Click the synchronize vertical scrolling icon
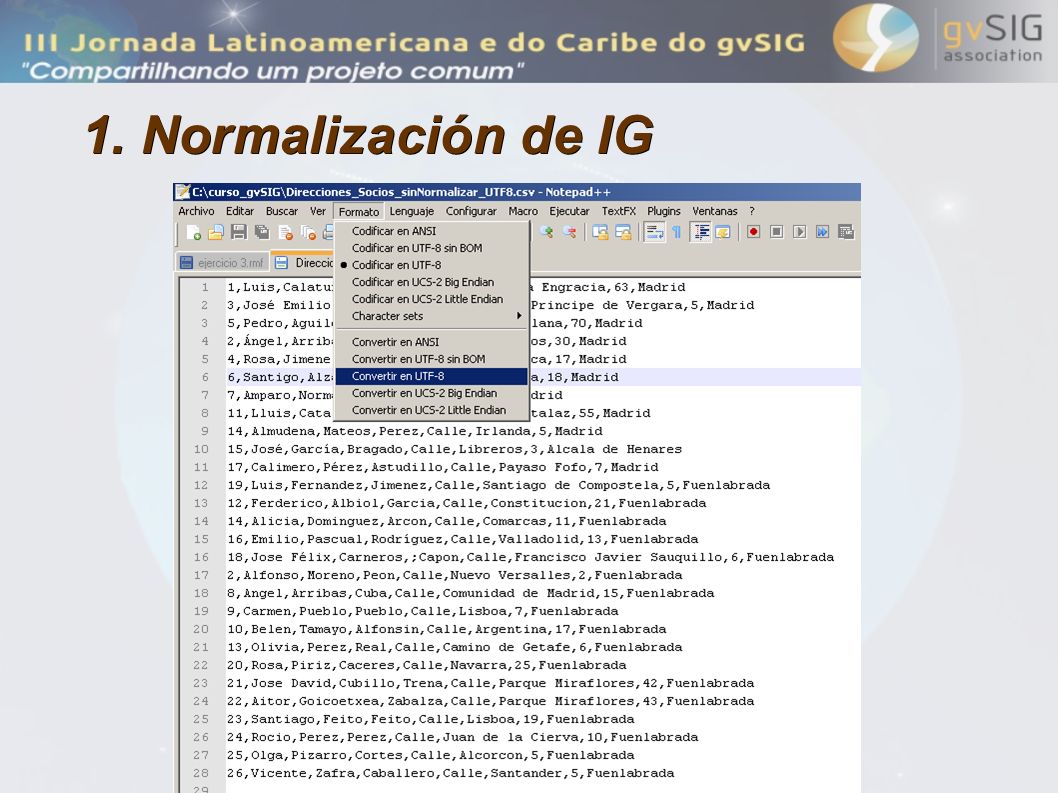 click(600, 233)
